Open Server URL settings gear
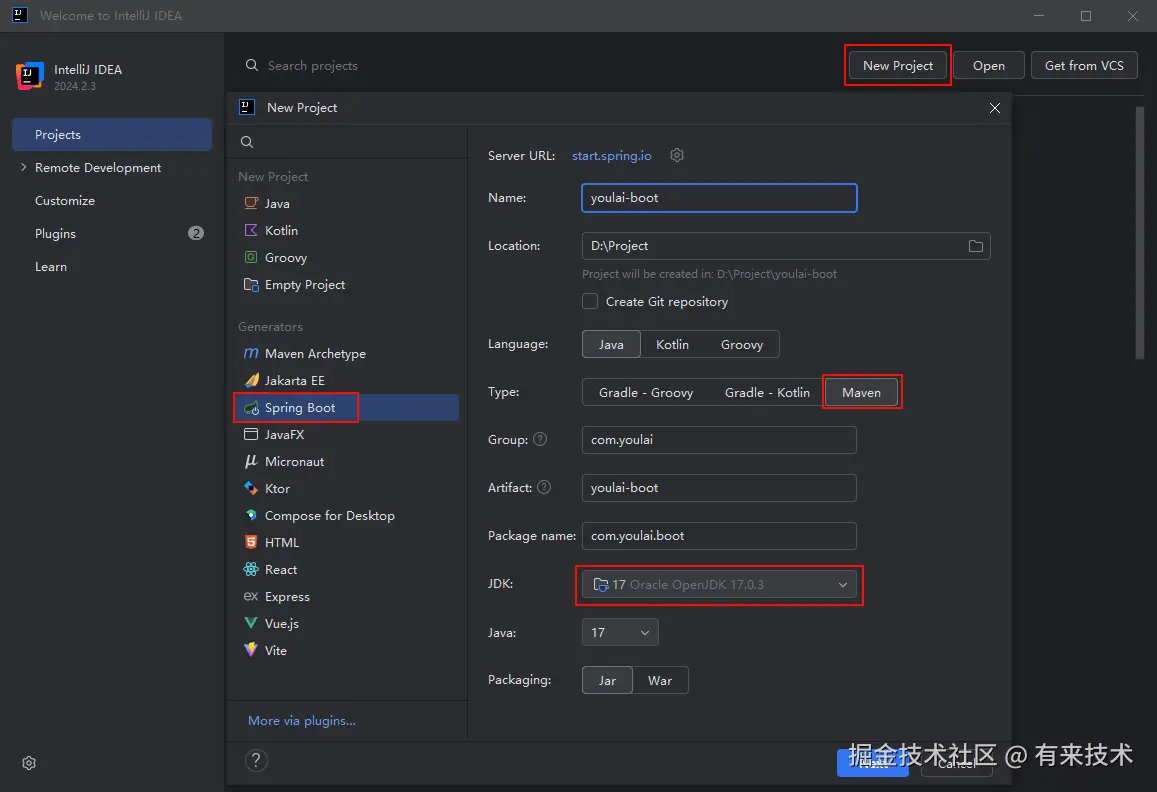Viewport: 1157px width, 792px height. pyautogui.click(x=677, y=155)
